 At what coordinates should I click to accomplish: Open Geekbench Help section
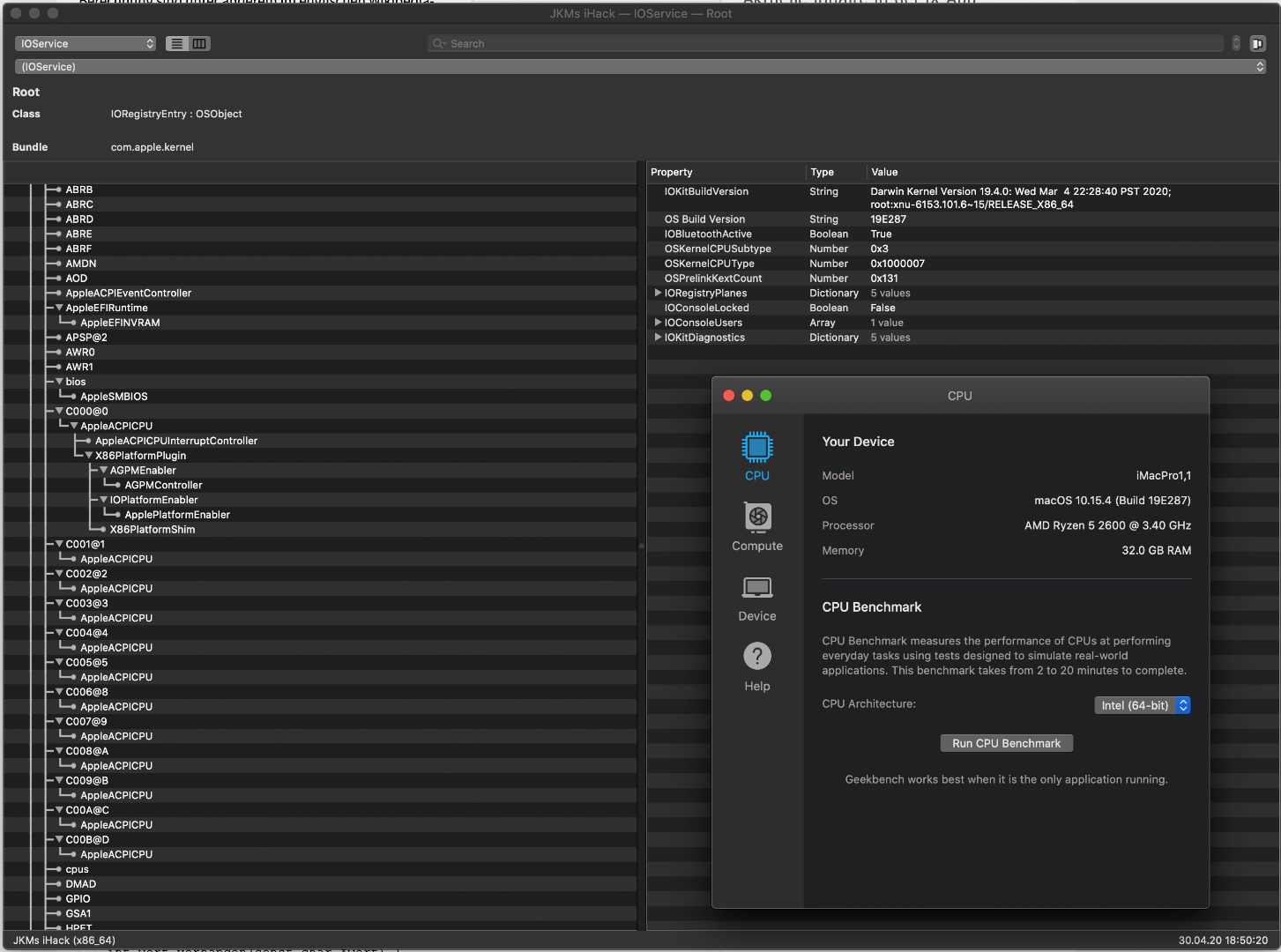pos(756,666)
